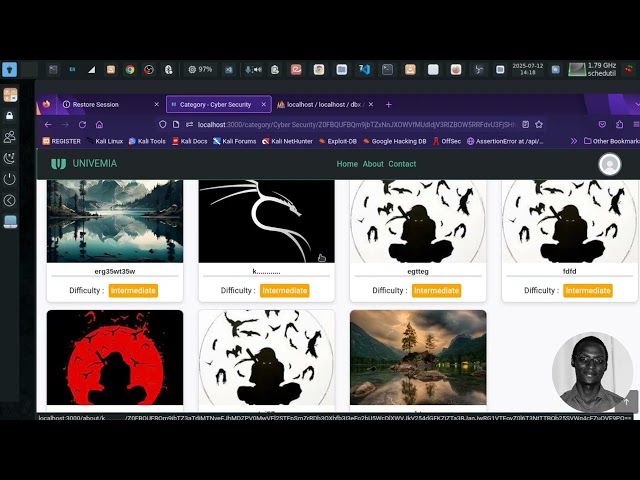Open the Other Bookmarks folder

pos(611,141)
